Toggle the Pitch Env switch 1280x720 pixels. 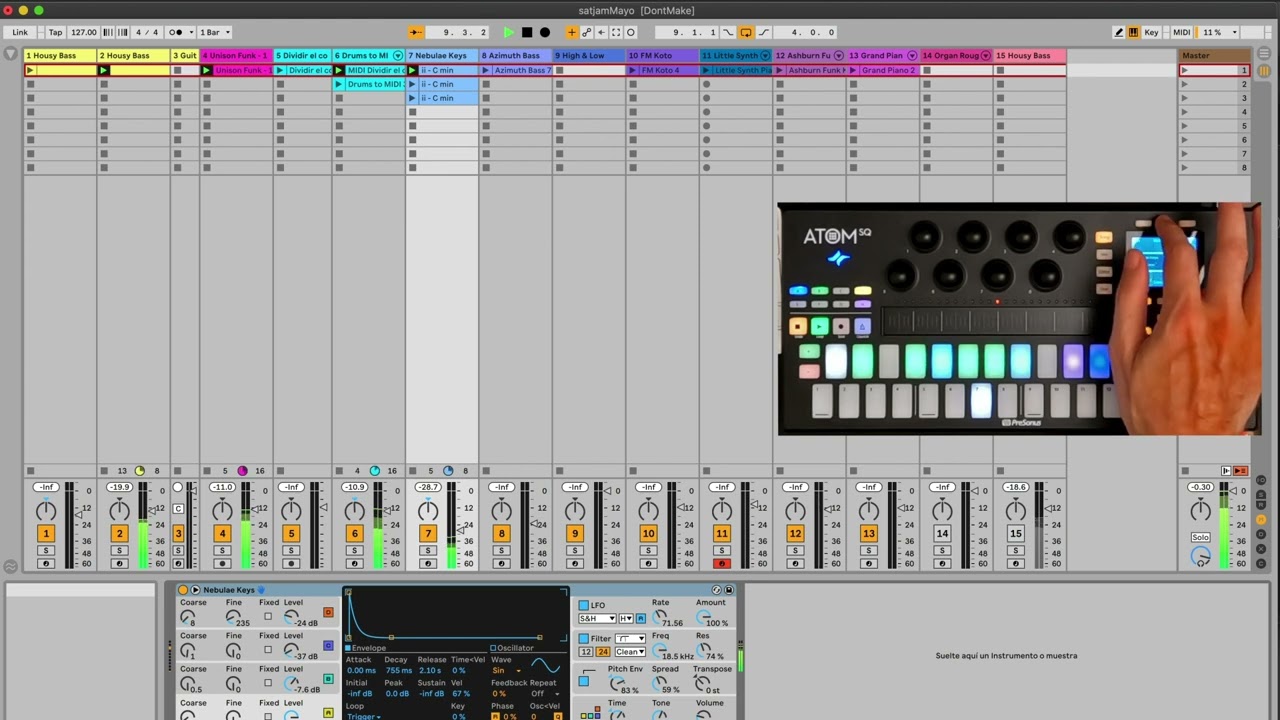tap(584, 682)
